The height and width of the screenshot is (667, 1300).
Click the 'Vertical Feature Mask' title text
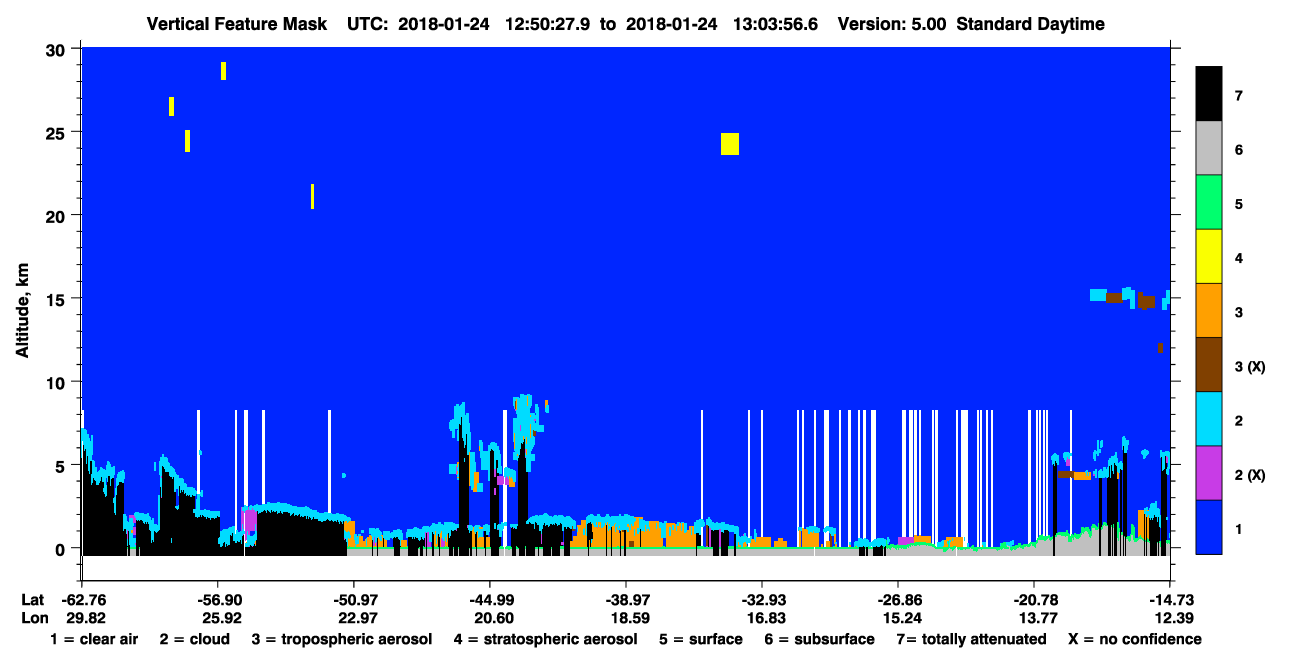[236, 24]
